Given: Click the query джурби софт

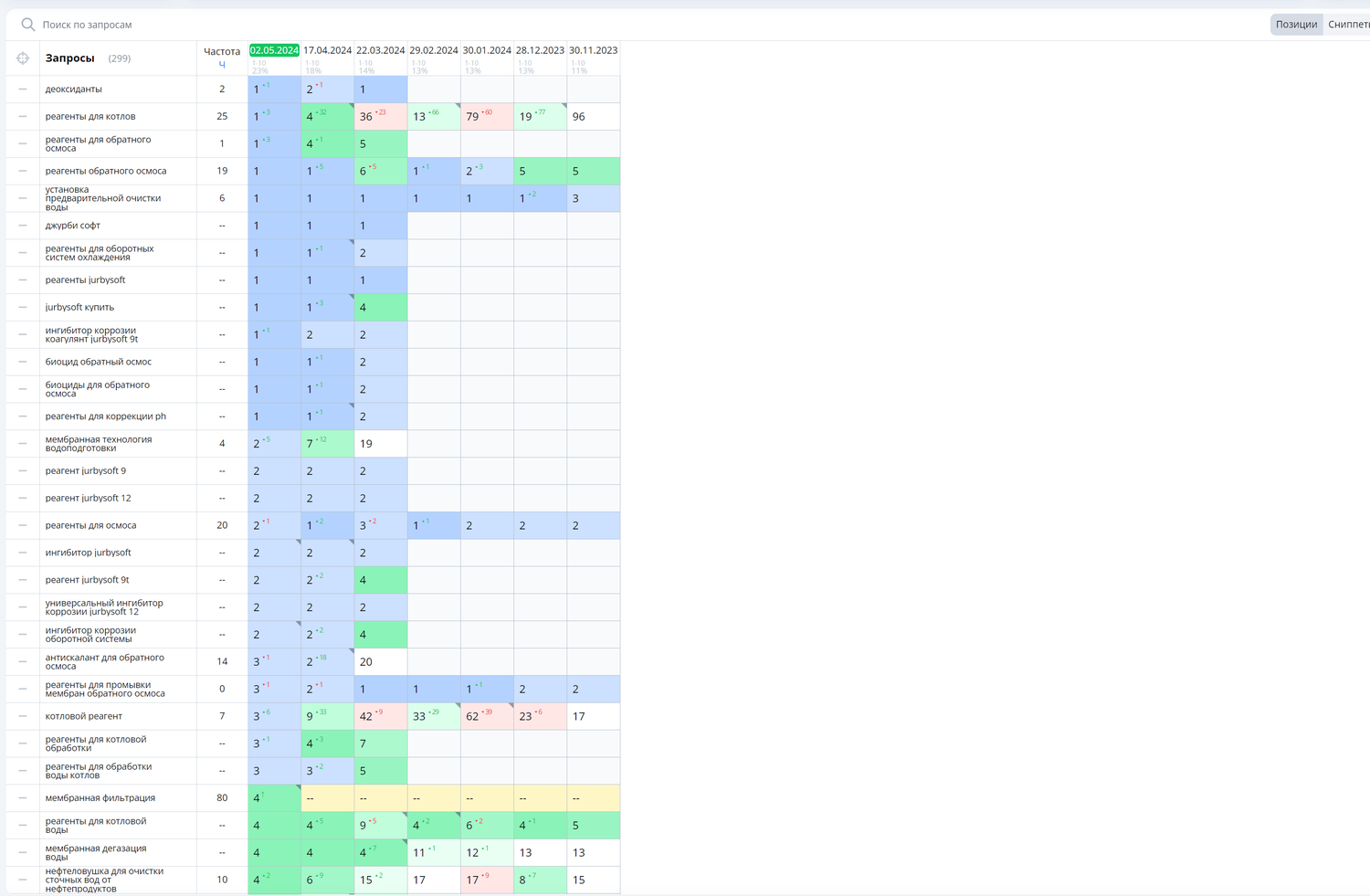Looking at the screenshot, I should click(x=73, y=226).
